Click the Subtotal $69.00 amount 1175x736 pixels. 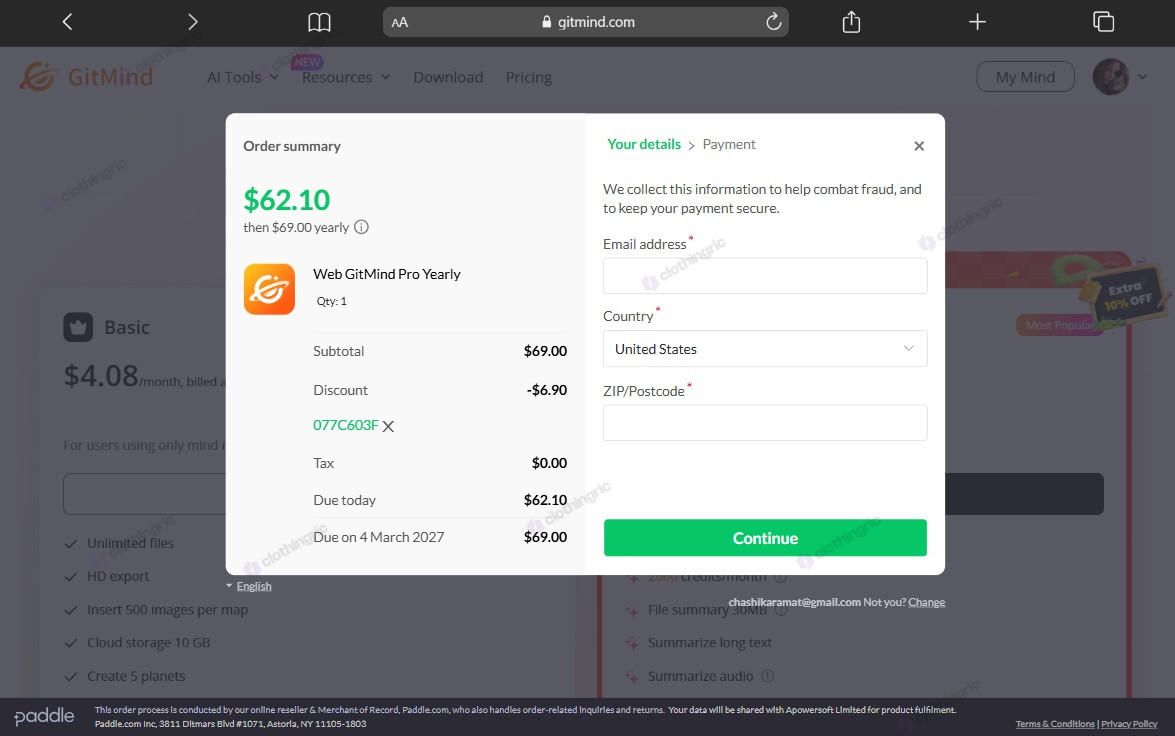click(x=545, y=351)
